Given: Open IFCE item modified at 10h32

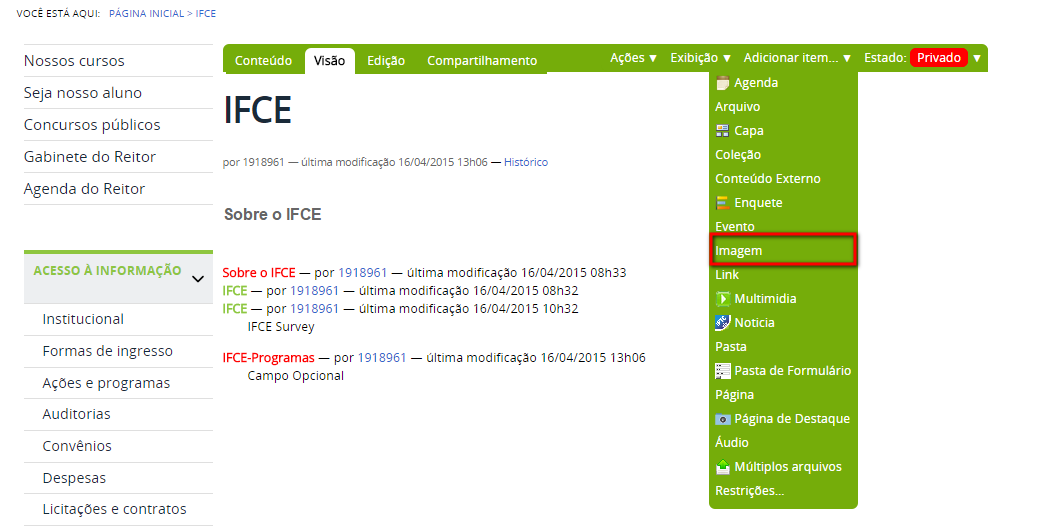Looking at the screenshot, I should pos(235,309).
